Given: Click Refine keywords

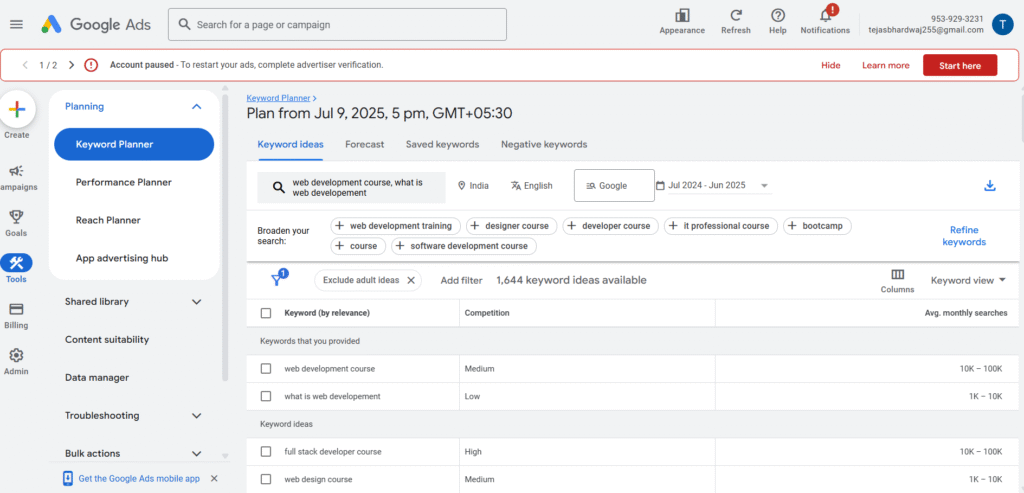Looking at the screenshot, I should (963, 236).
